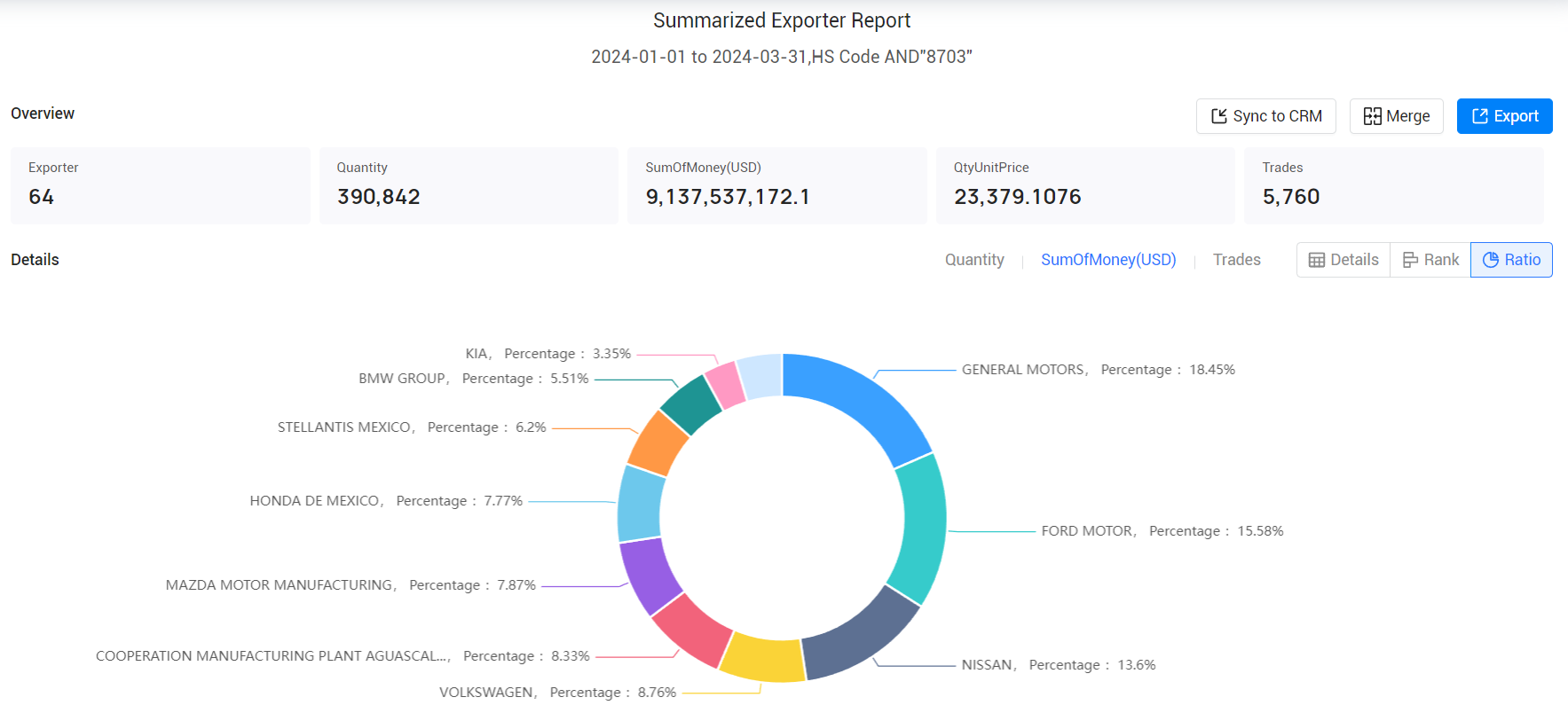The image size is (1568, 713).
Task: Switch to the Trades metric tab
Action: click(1236, 260)
